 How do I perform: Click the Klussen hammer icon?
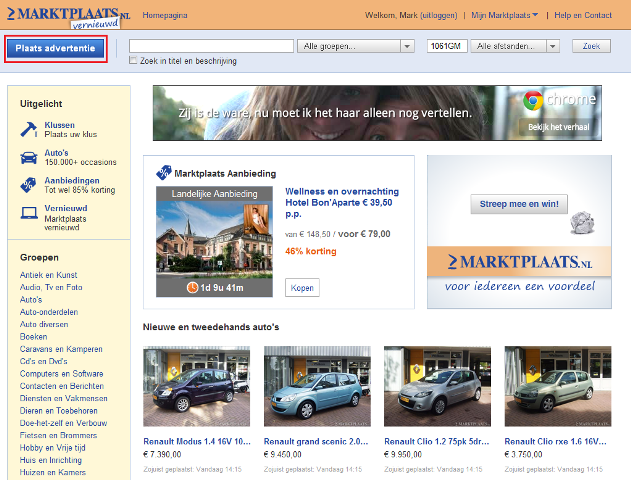(29, 130)
